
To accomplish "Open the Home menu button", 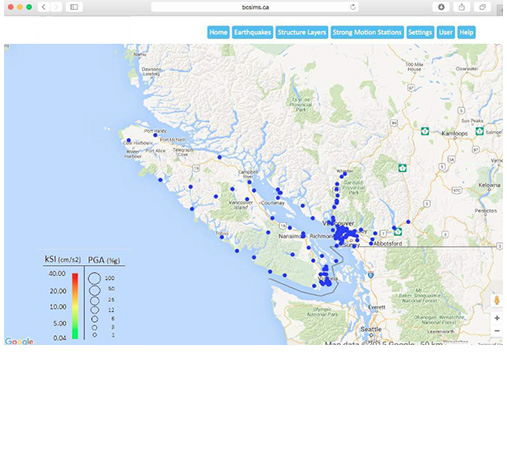I will pos(218,32).
